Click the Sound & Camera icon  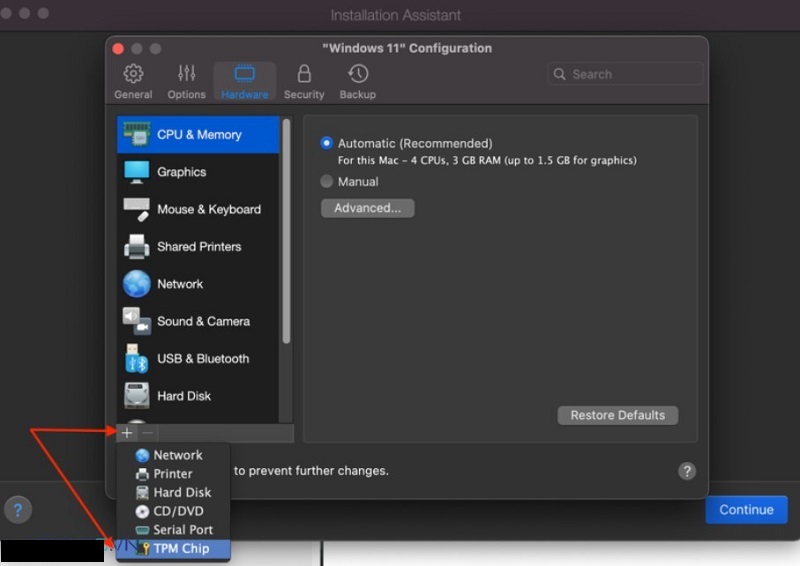pyautogui.click(x=137, y=321)
